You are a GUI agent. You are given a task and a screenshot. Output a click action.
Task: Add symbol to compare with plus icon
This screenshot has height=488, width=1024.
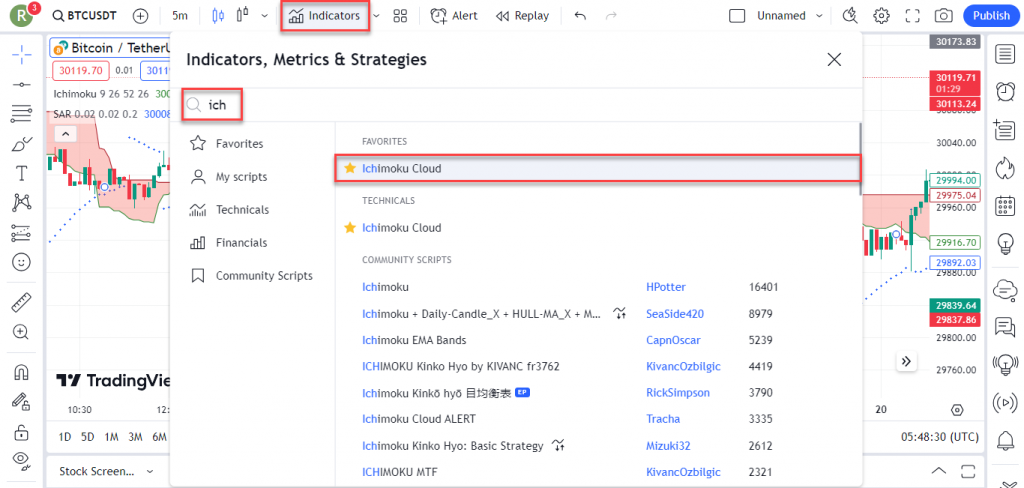pos(140,16)
